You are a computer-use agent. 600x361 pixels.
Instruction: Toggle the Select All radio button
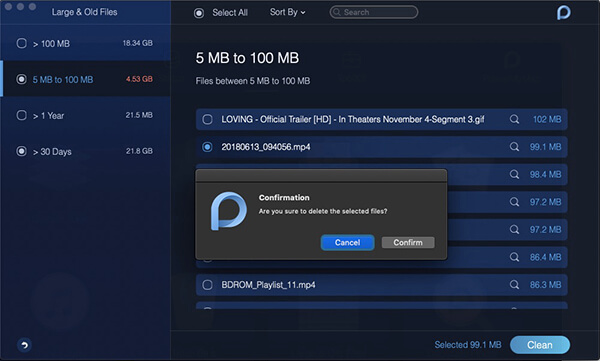point(199,13)
